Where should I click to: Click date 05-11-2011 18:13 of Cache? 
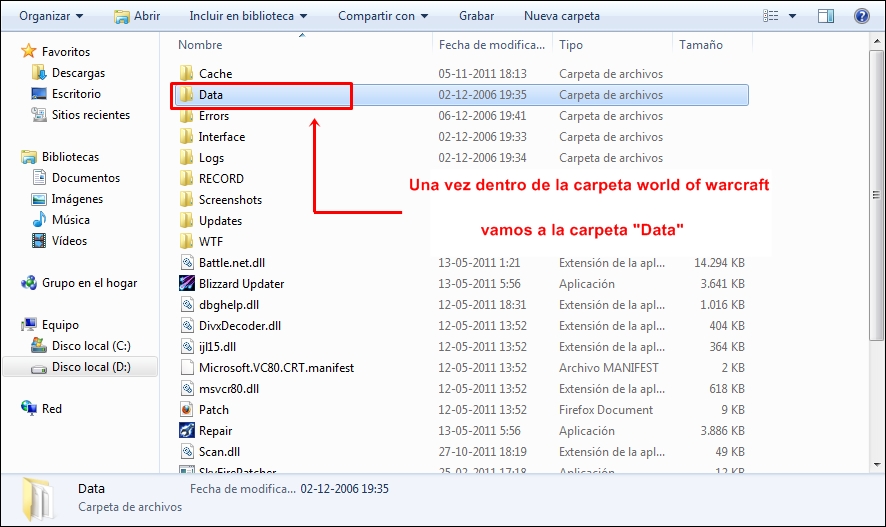(482, 73)
